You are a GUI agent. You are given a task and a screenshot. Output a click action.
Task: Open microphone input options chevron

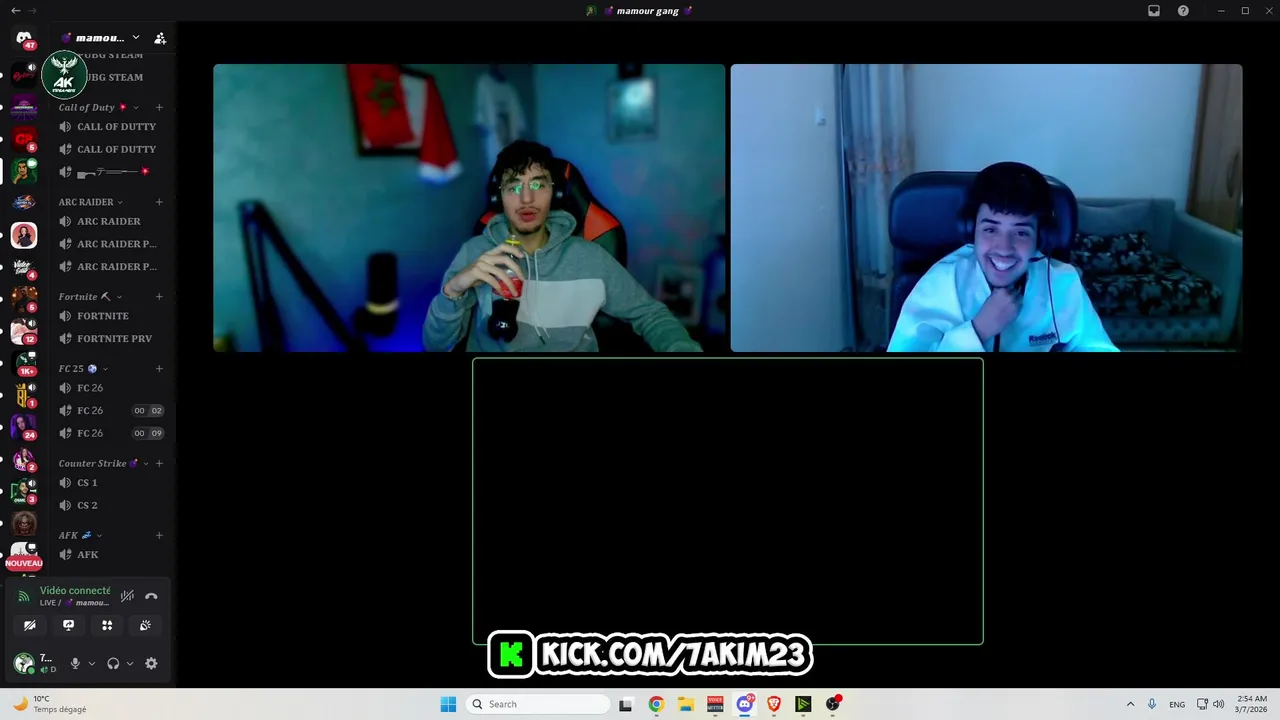pyautogui.click(x=91, y=663)
